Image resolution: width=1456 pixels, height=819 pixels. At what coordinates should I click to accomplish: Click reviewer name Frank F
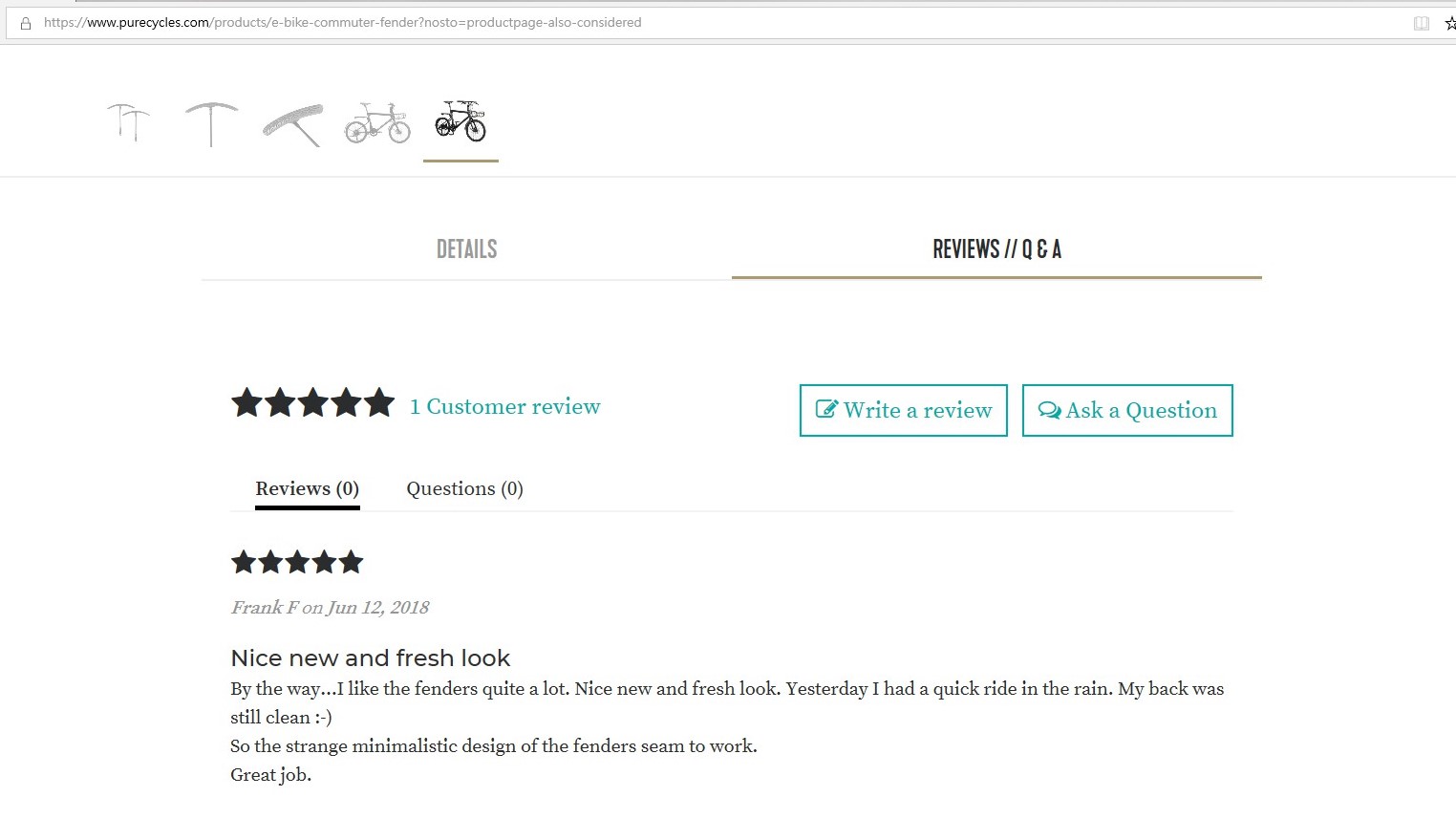(265, 608)
